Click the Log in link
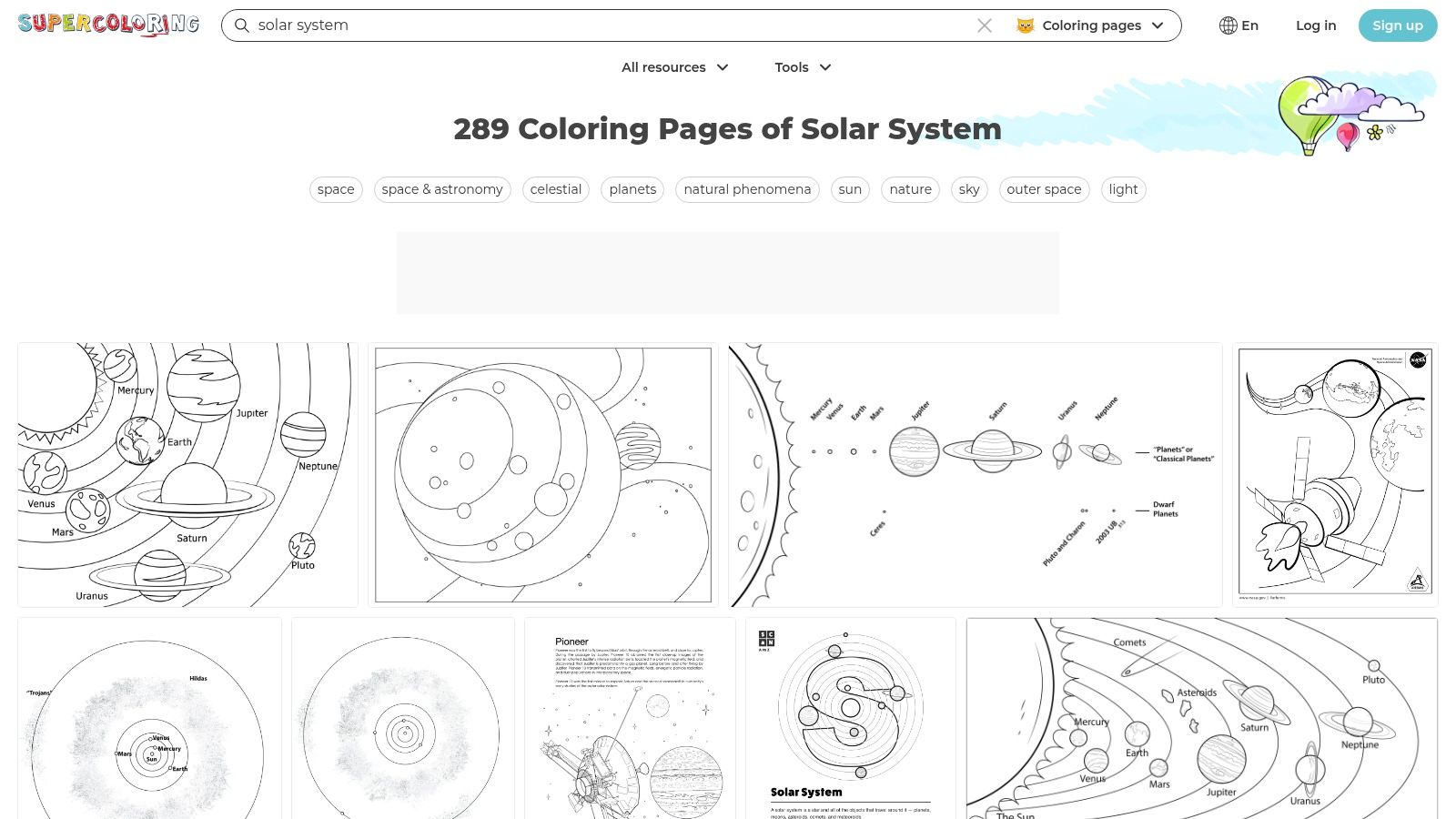This screenshot has width=1456, height=819. (1316, 25)
